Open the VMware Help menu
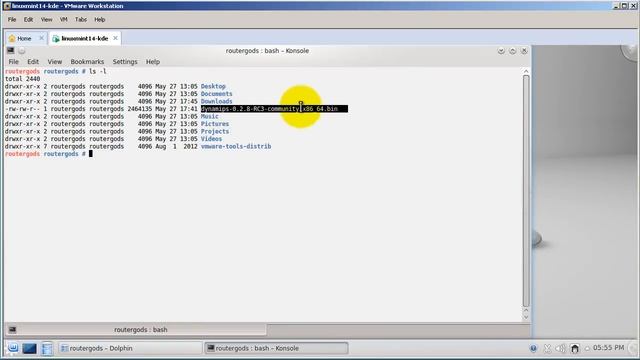Viewport: 640px width, 360px height. click(100, 20)
